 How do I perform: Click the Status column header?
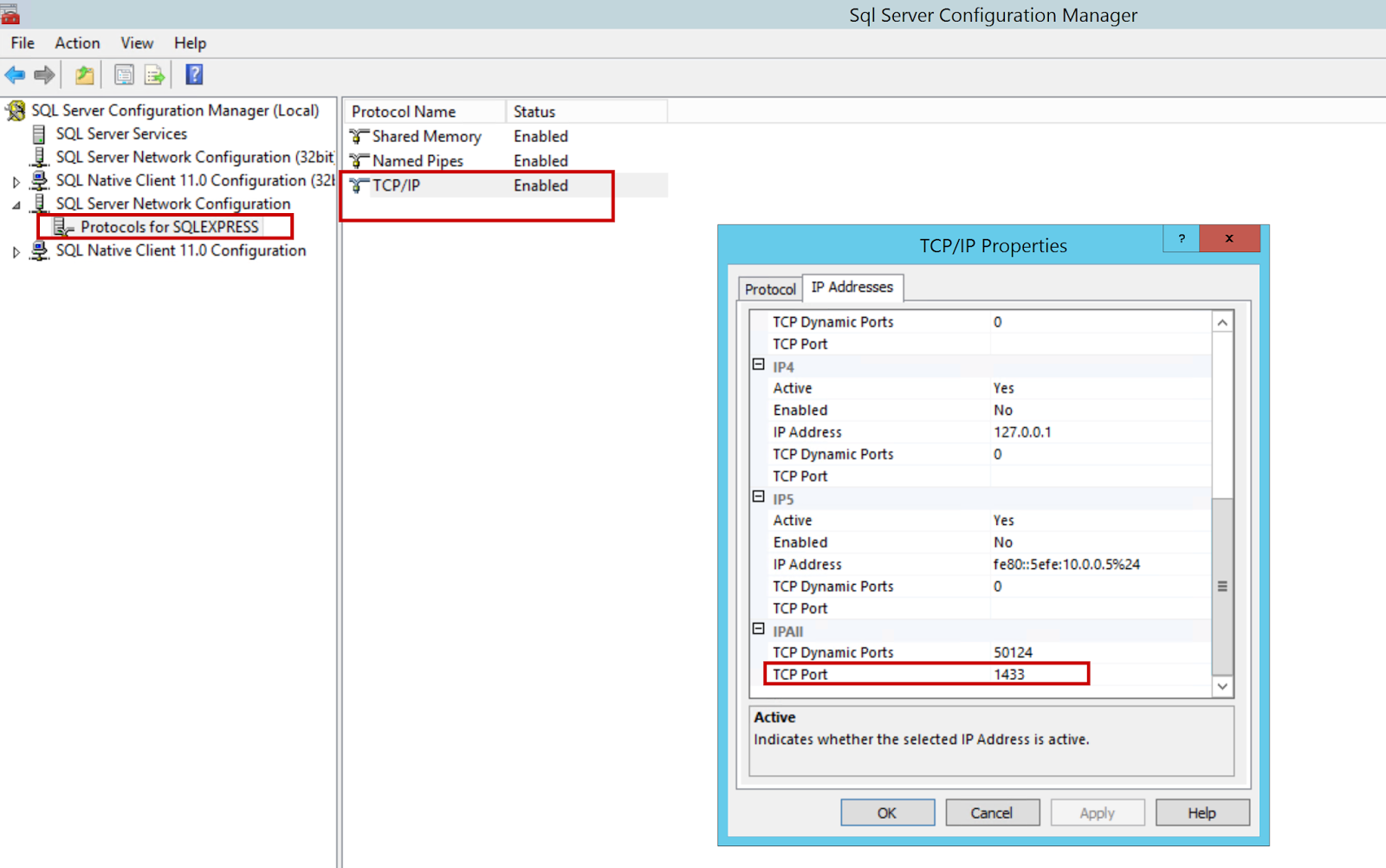coord(586,112)
